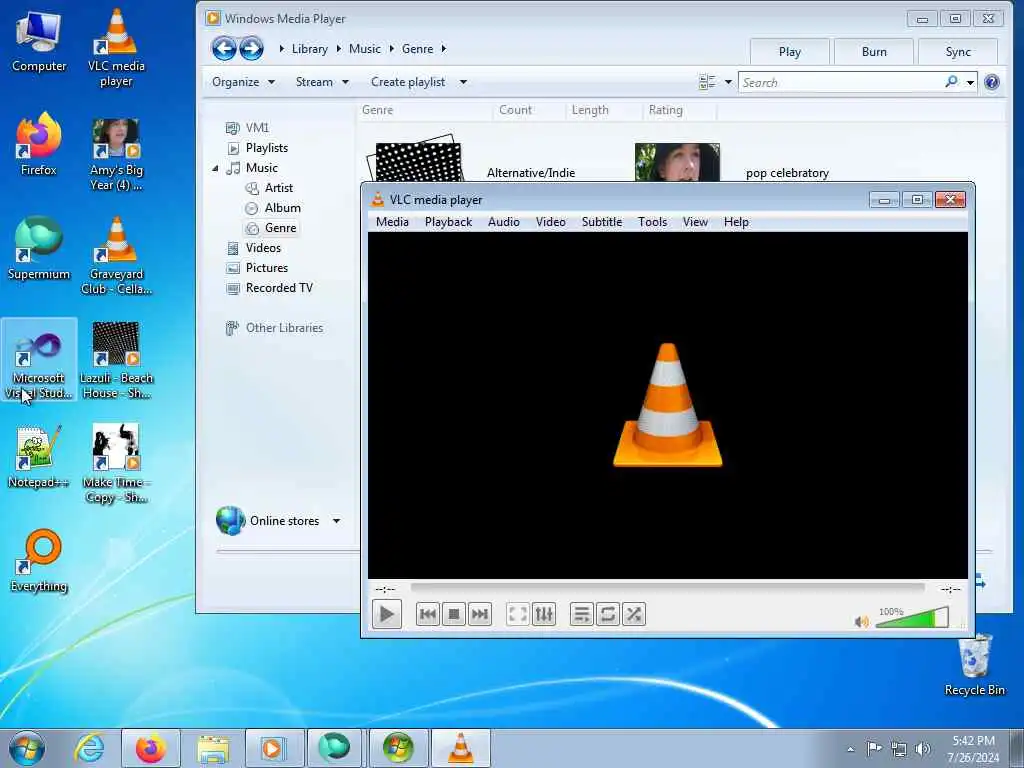Toggle loop mode in VLC

[x=607, y=615]
